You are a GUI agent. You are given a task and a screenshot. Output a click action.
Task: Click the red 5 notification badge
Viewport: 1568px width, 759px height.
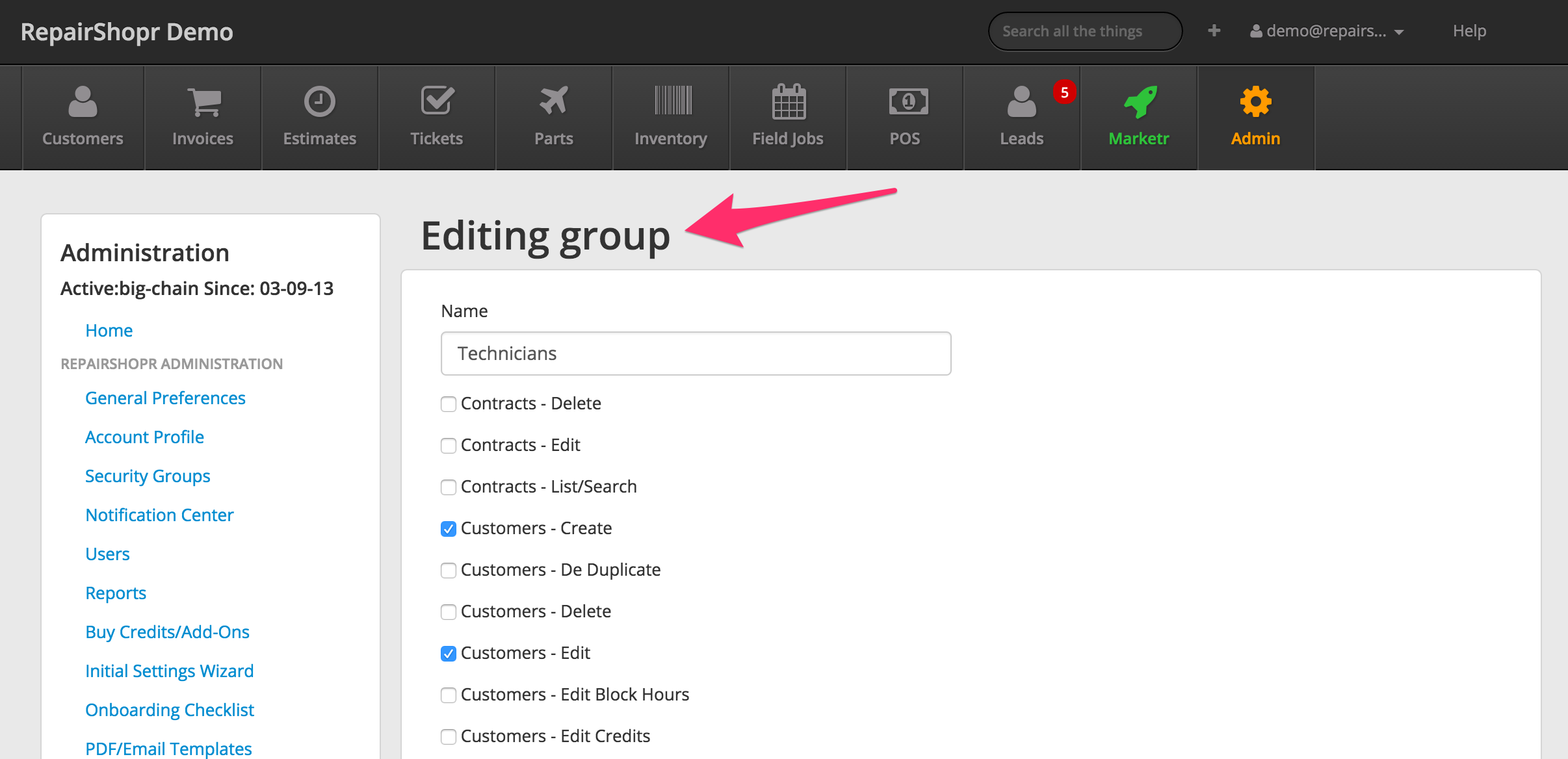click(1064, 92)
